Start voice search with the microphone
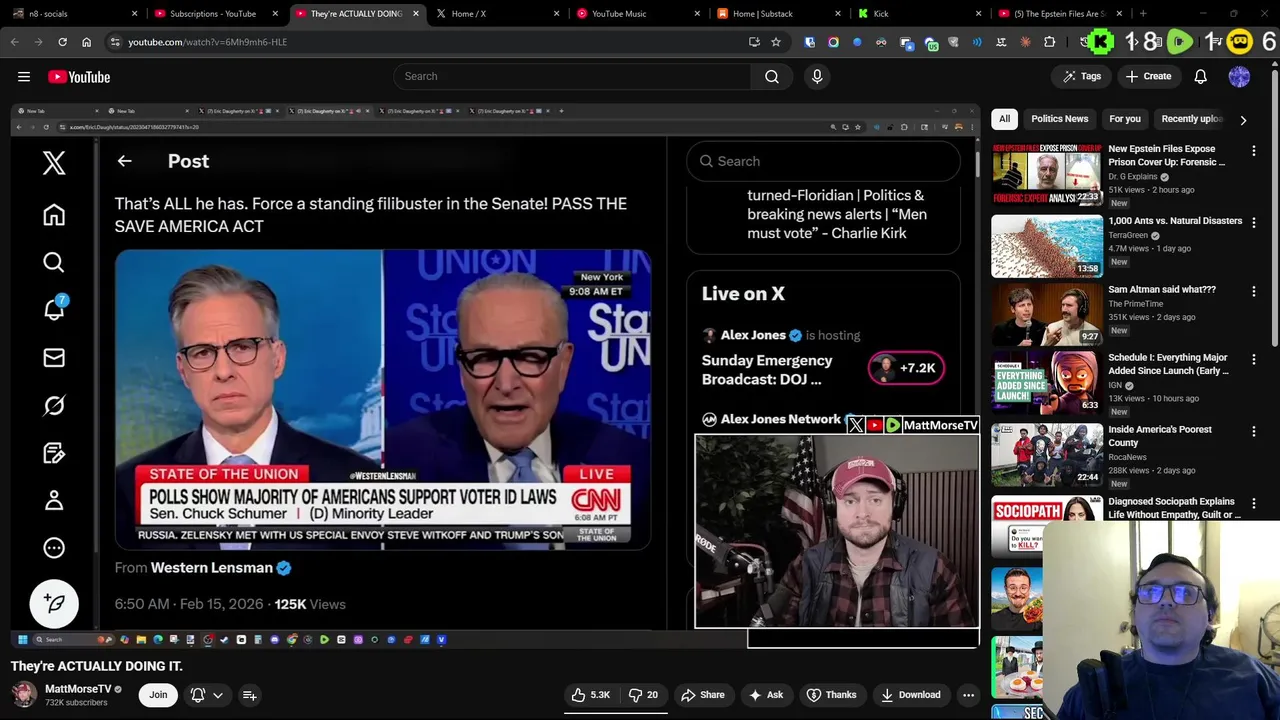The width and height of the screenshot is (1280, 720). pyautogui.click(x=817, y=76)
